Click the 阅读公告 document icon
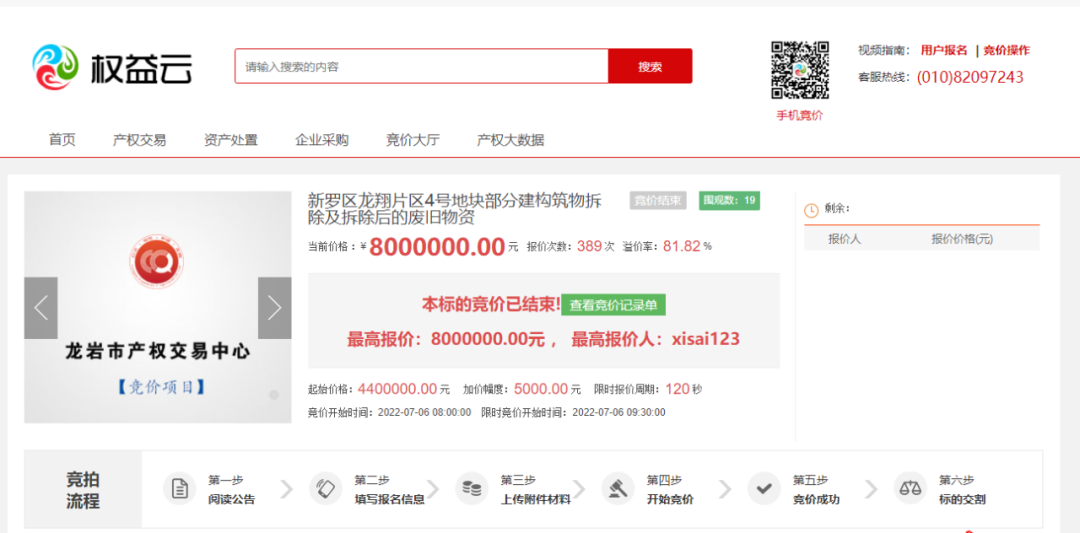The width and height of the screenshot is (1080, 533). point(180,489)
